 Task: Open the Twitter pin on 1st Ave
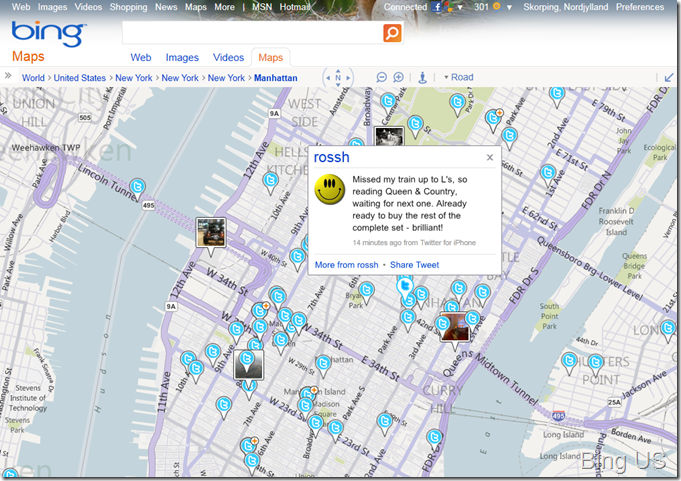[x=548, y=174]
